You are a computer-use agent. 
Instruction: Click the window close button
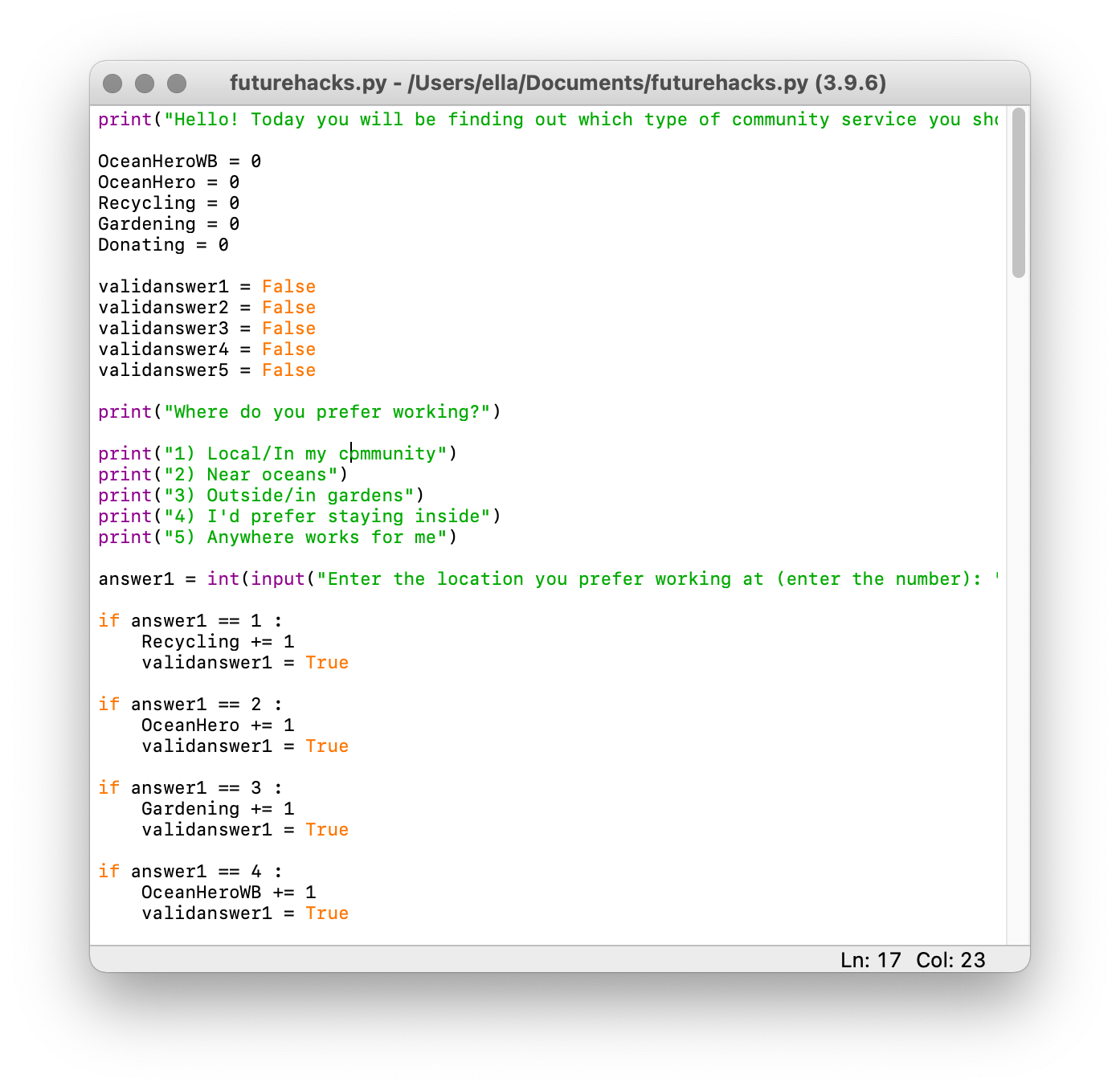[x=113, y=84]
